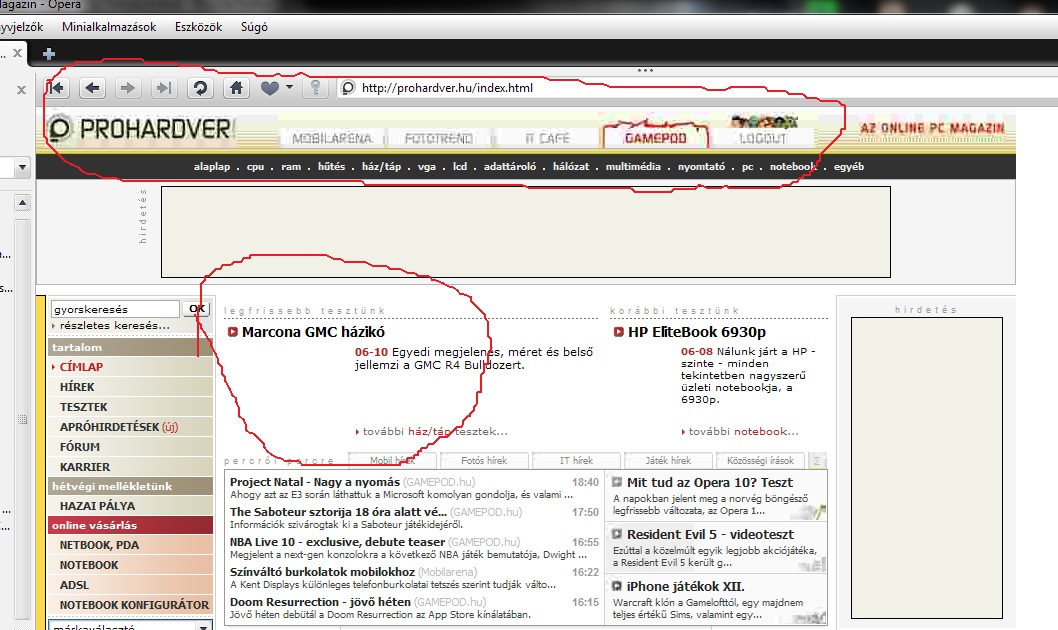The height and width of the screenshot is (630, 1058).
Task: Select FÓRUM in the sidebar menu
Action: (x=131, y=447)
